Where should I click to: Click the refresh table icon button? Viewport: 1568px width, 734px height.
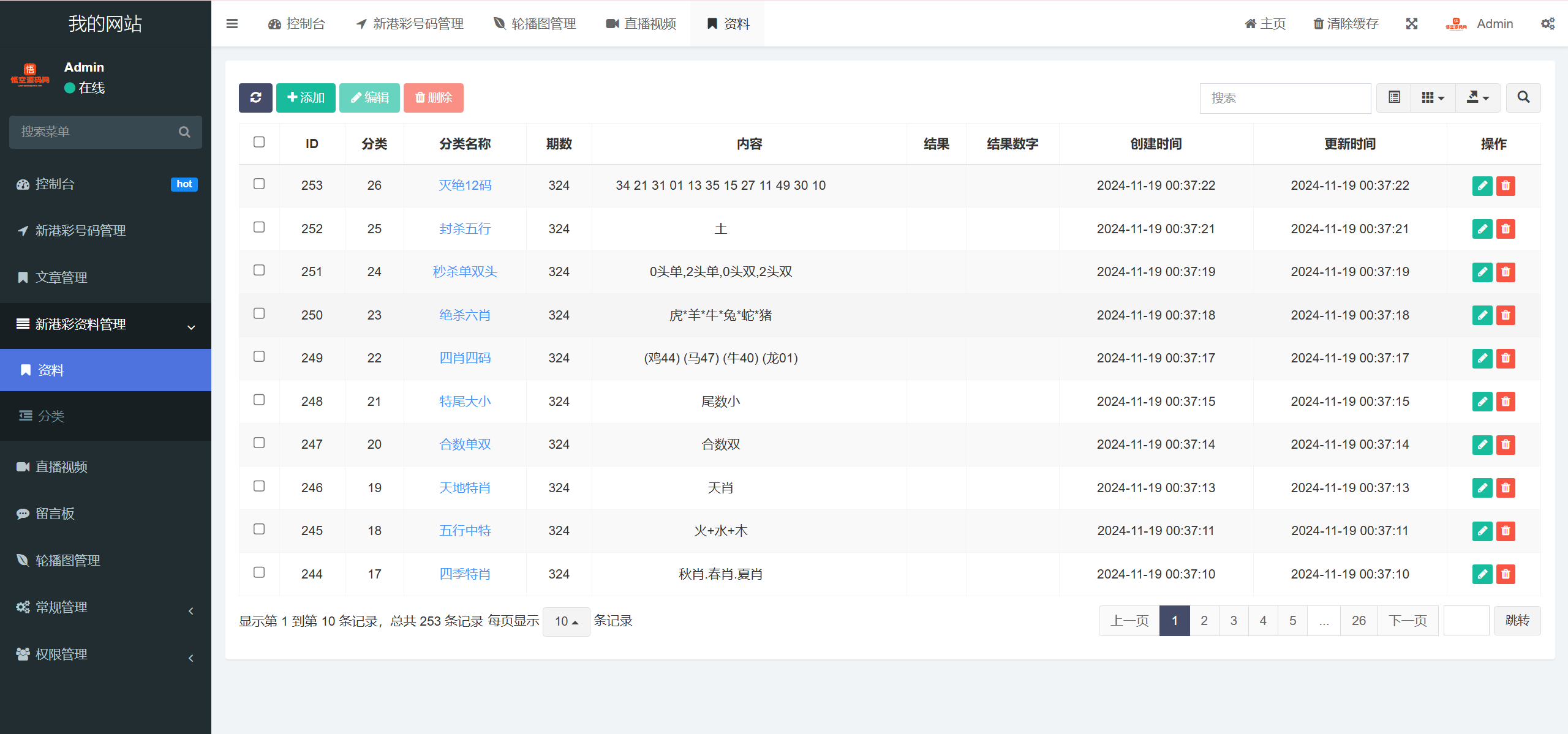point(255,98)
